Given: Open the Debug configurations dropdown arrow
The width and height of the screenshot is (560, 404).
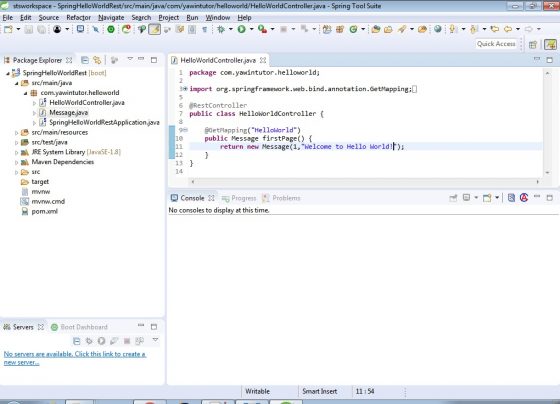Looking at the screenshot, I should tap(231, 29).
